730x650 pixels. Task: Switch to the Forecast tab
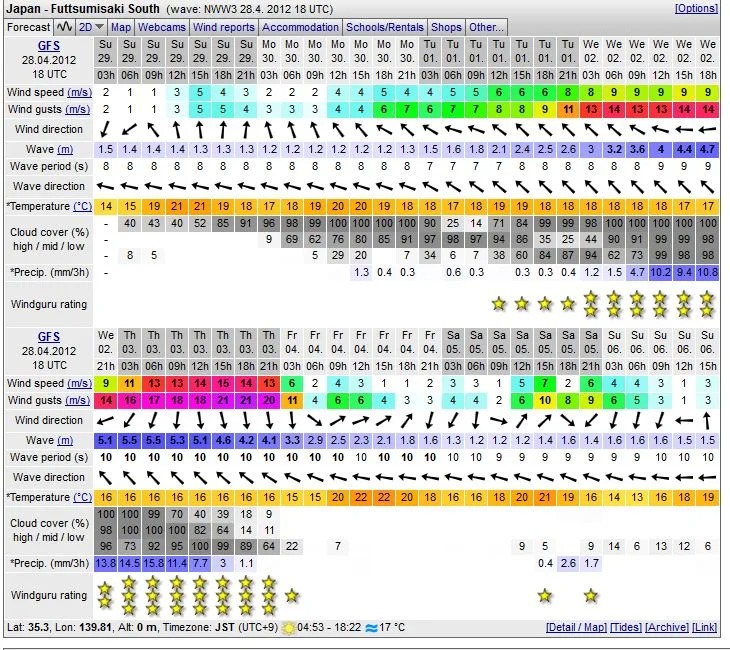click(x=28, y=27)
